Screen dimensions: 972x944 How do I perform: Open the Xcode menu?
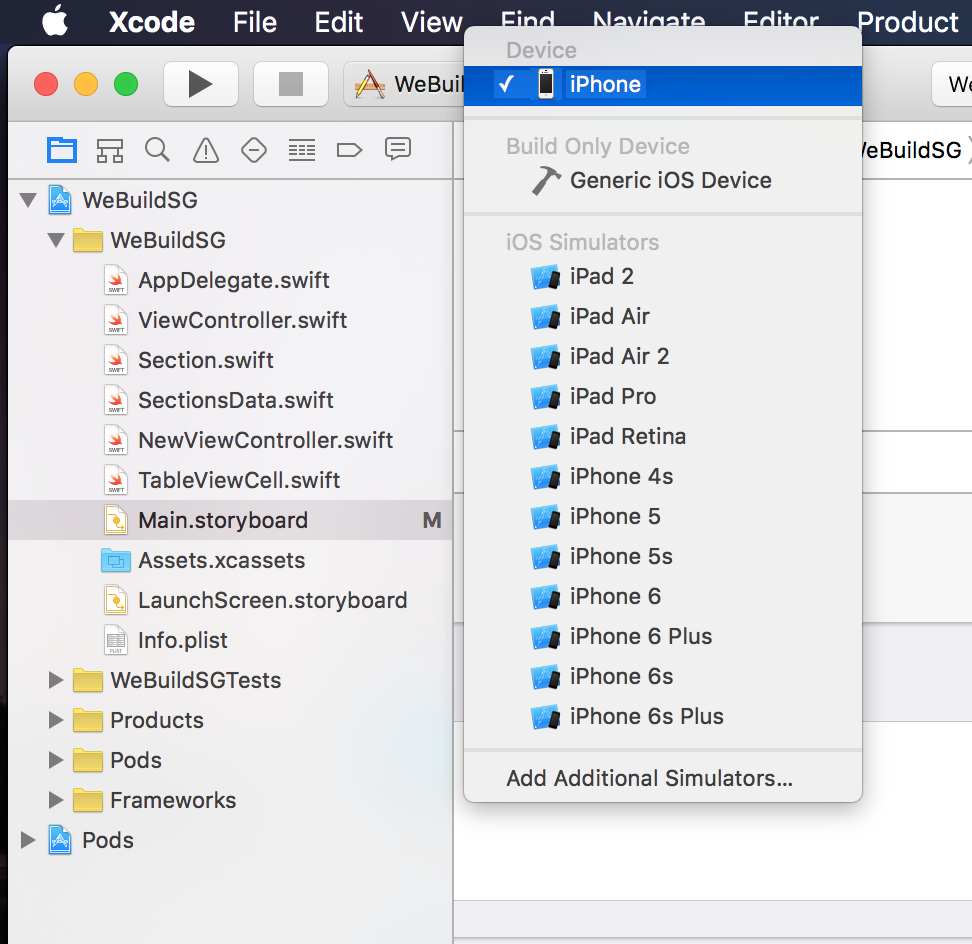pyautogui.click(x=152, y=22)
